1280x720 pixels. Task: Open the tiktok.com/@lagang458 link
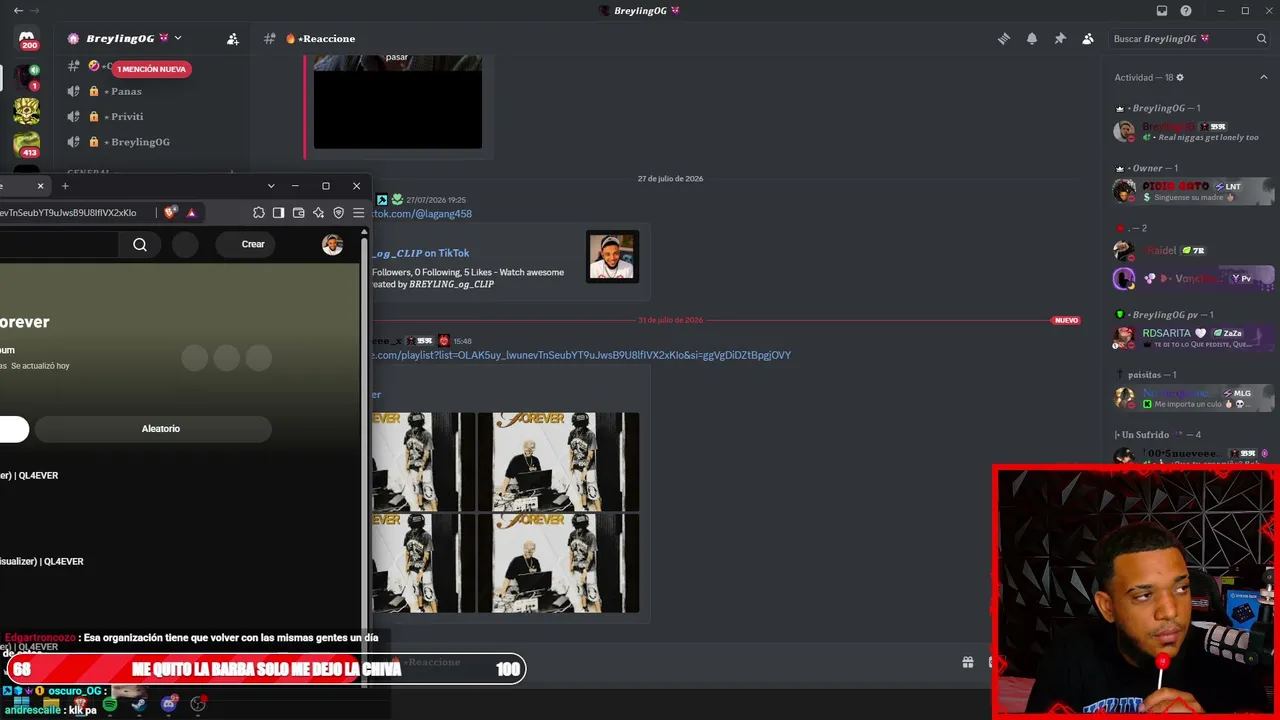point(422,214)
